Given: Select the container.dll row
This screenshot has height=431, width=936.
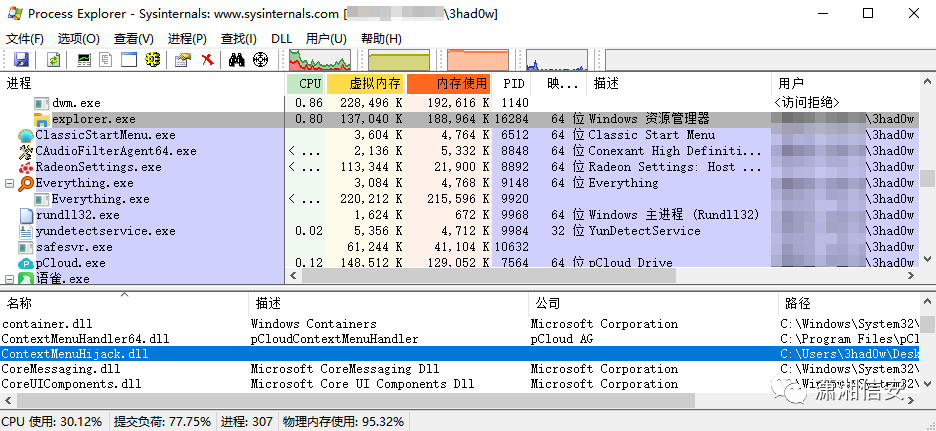Looking at the screenshot, I should point(460,324).
